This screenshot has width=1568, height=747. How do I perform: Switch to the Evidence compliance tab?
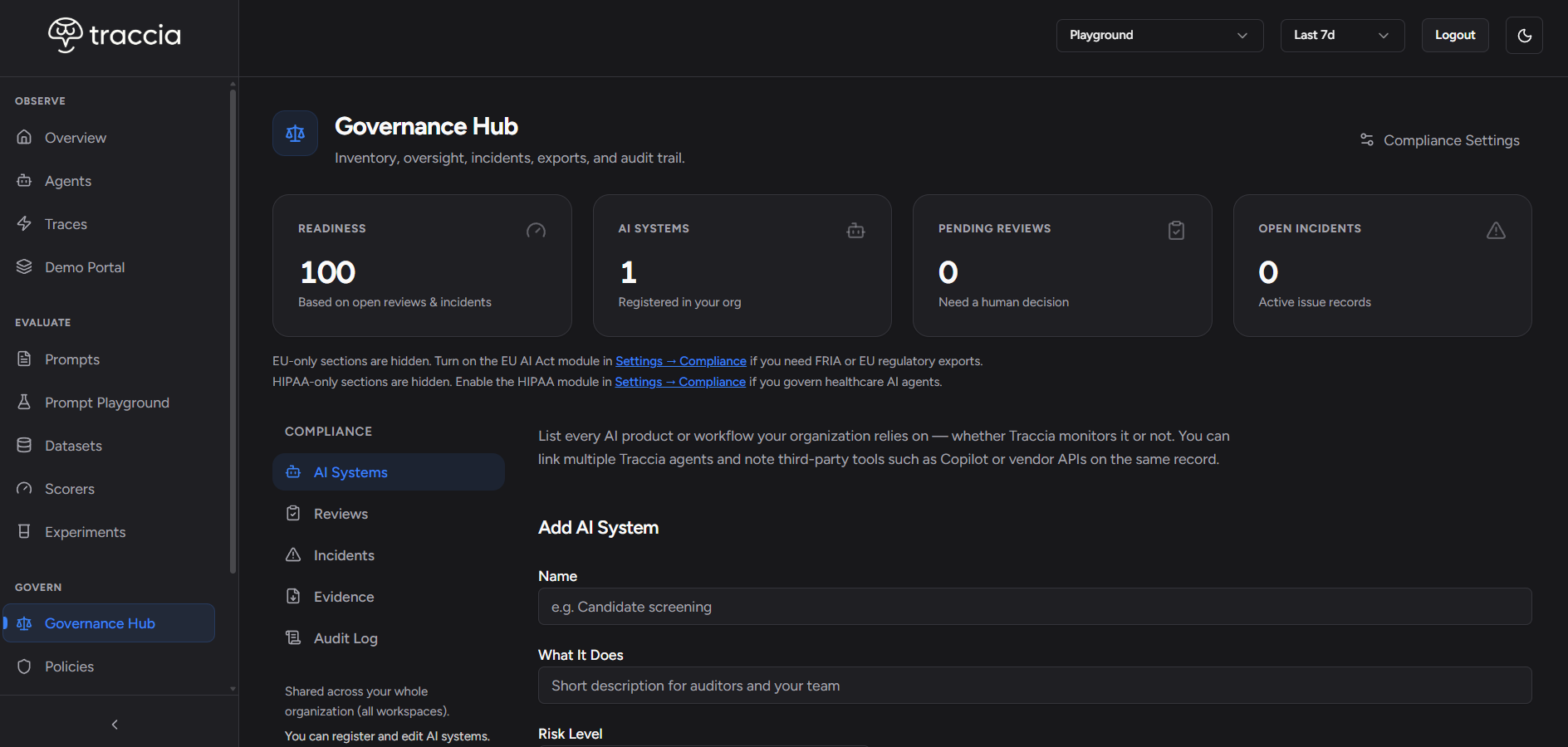(x=389, y=596)
